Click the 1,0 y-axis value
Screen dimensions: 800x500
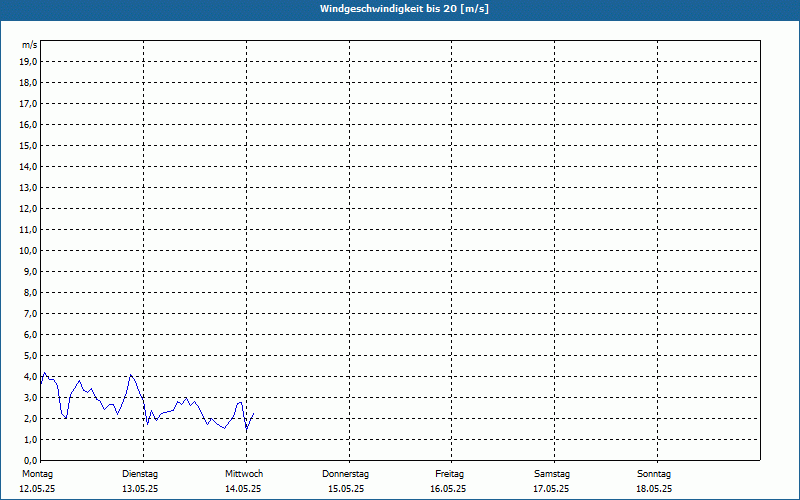30,439
